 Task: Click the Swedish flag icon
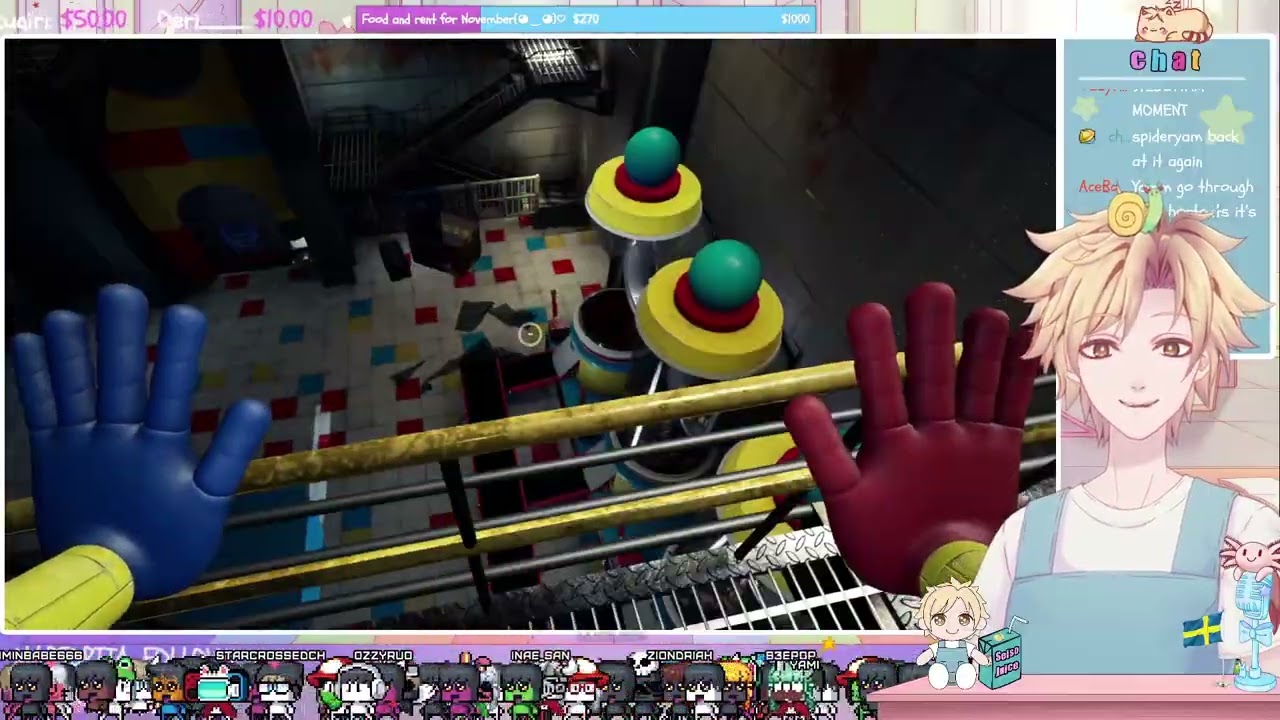pos(1202,630)
